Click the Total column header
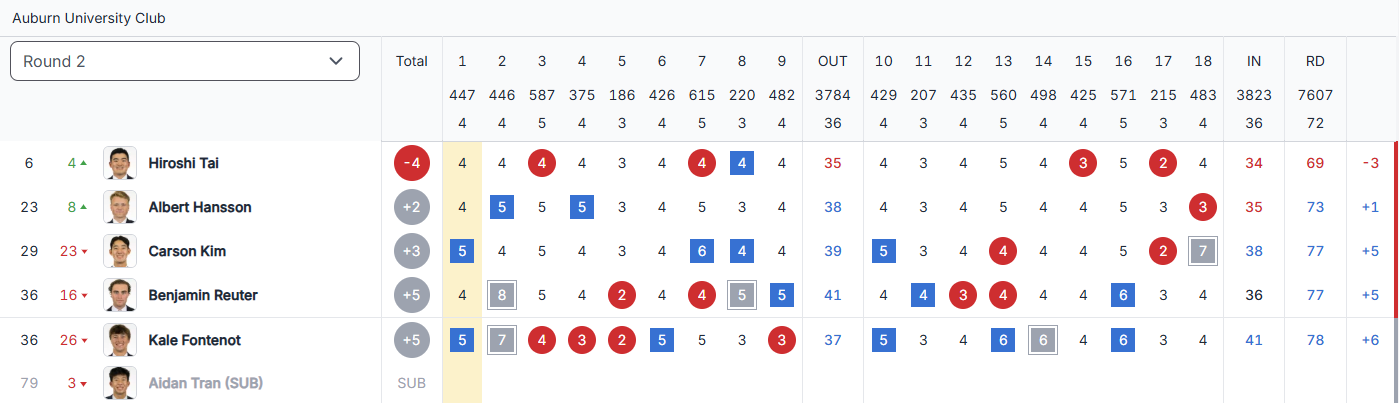The image size is (1399, 403). tap(412, 61)
